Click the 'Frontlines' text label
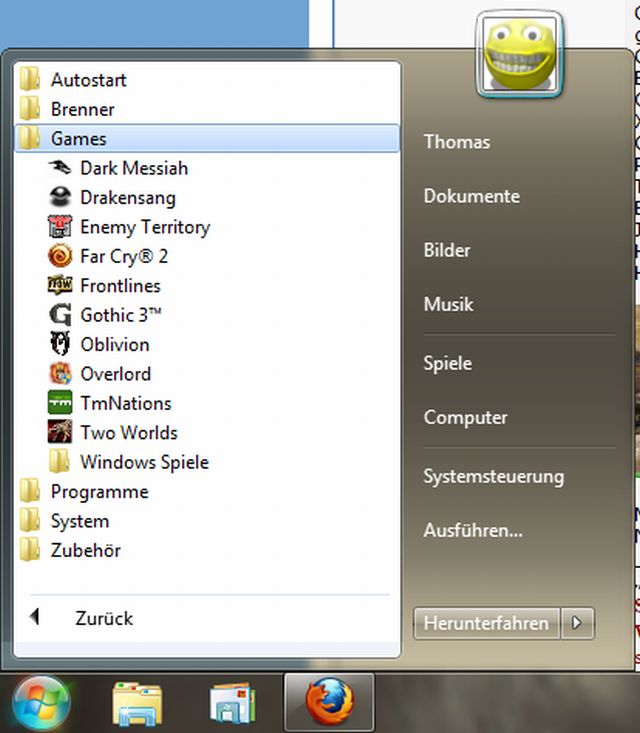The height and width of the screenshot is (733, 640). click(x=120, y=286)
